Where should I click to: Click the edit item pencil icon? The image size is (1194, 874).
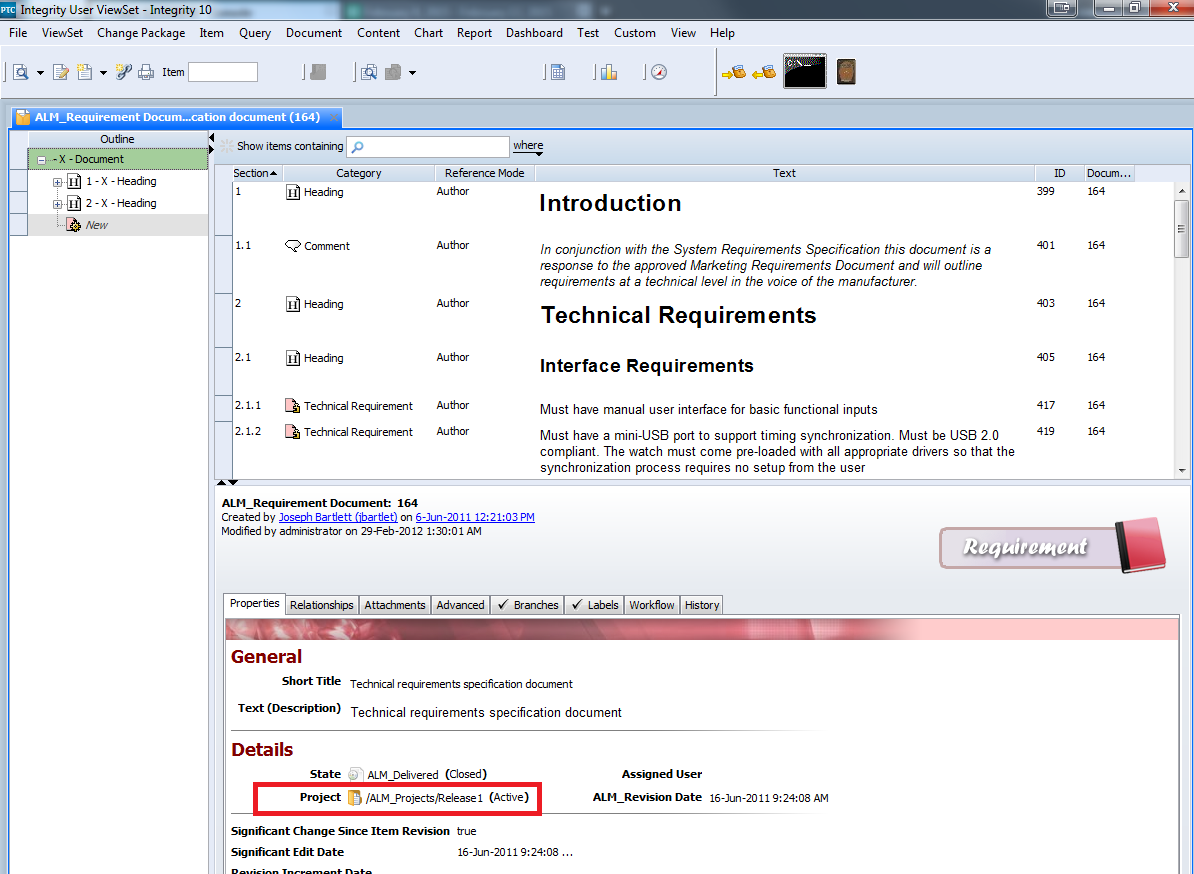click(x=61, y=72)
